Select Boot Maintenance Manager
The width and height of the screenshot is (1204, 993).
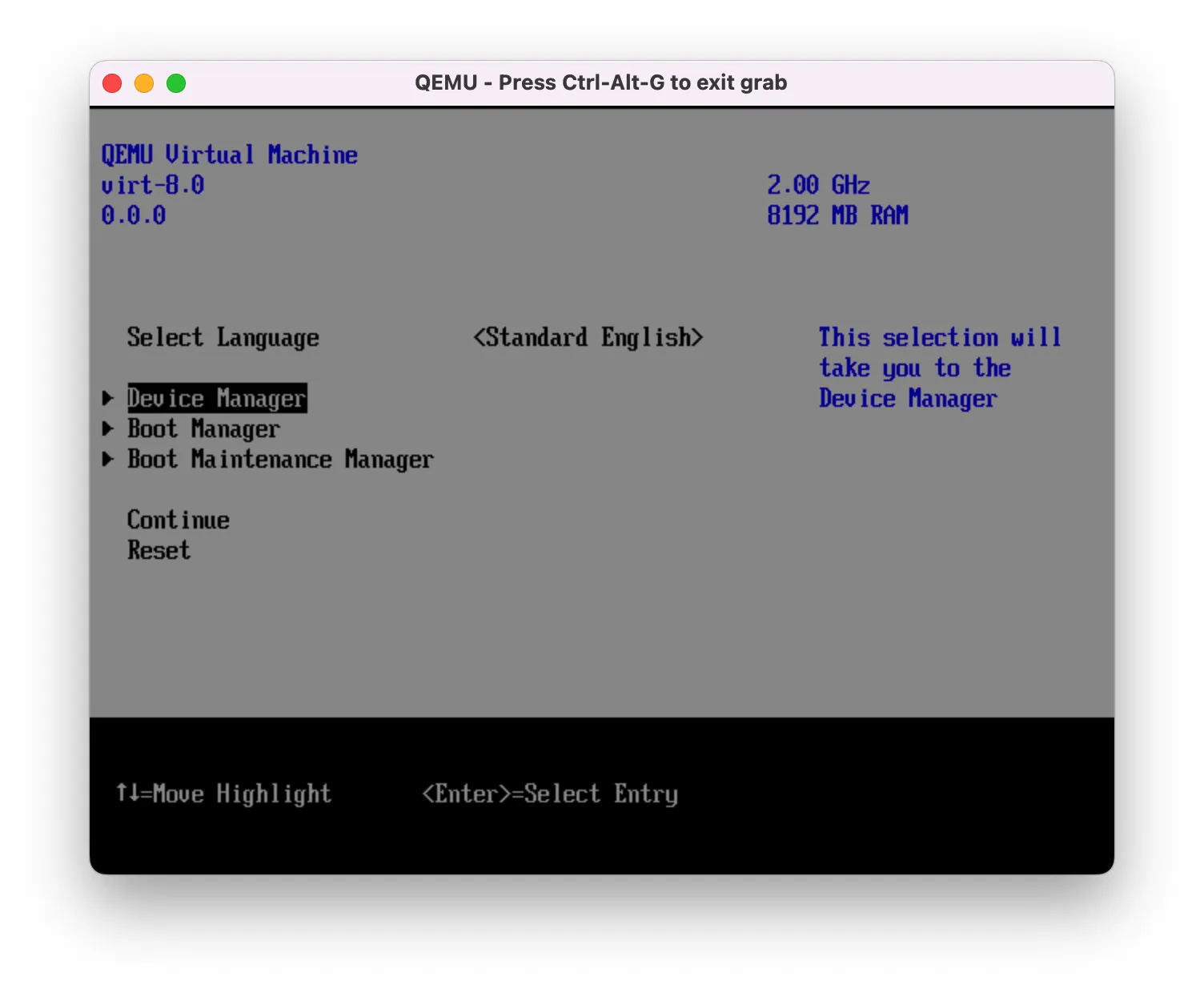(280, 459)
